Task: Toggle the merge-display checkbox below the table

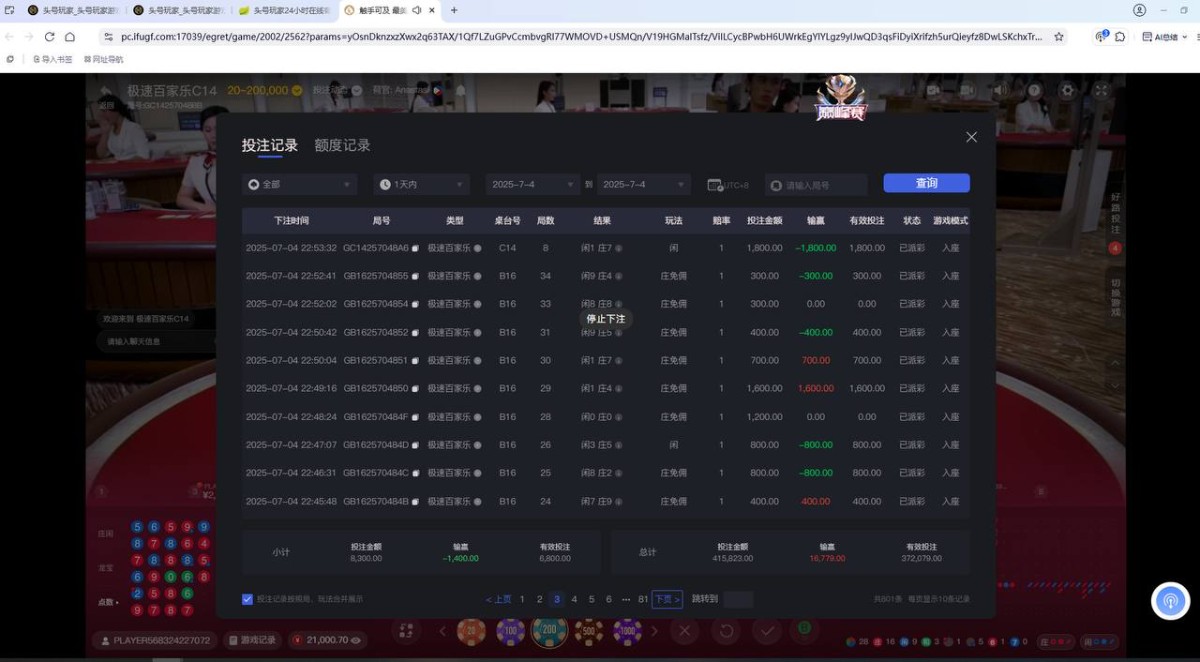Action: (247, 599)
